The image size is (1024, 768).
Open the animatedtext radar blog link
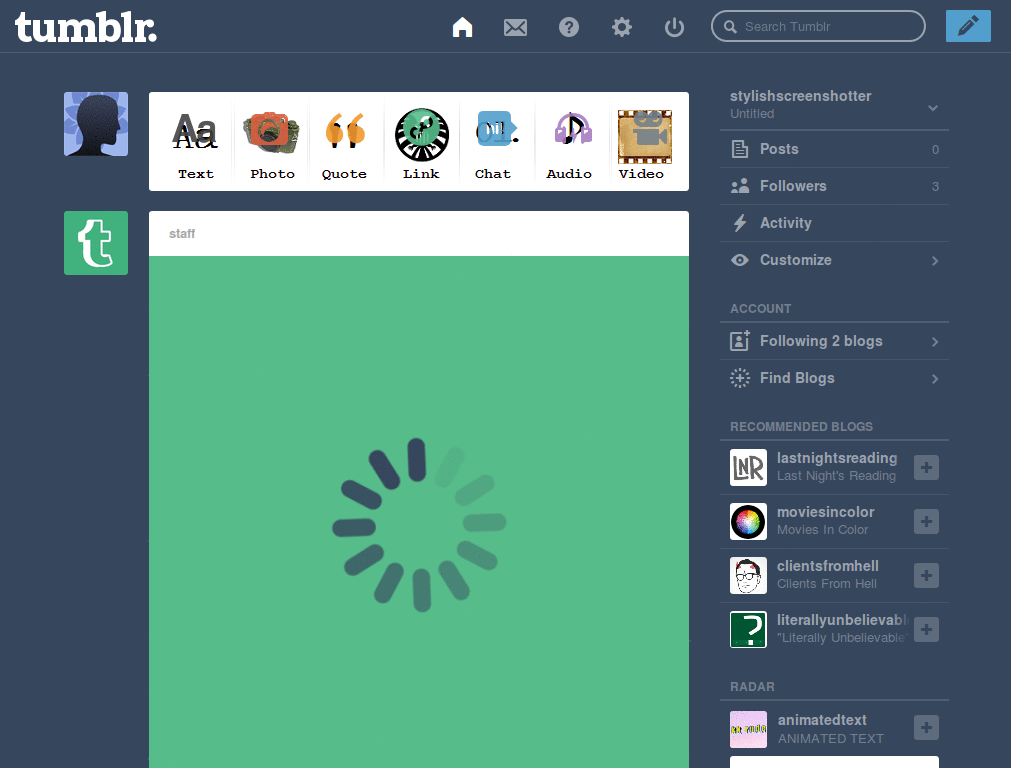coord(822,720)
